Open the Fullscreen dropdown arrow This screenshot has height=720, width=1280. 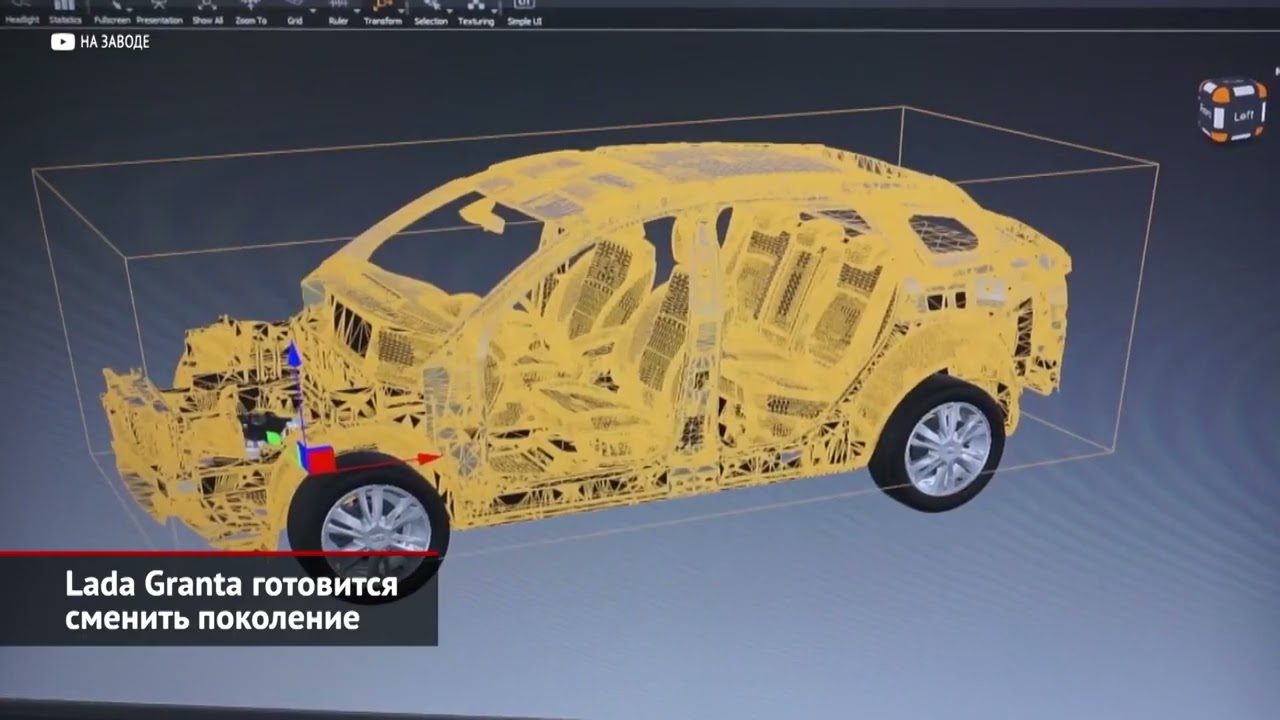click(130, 9)
